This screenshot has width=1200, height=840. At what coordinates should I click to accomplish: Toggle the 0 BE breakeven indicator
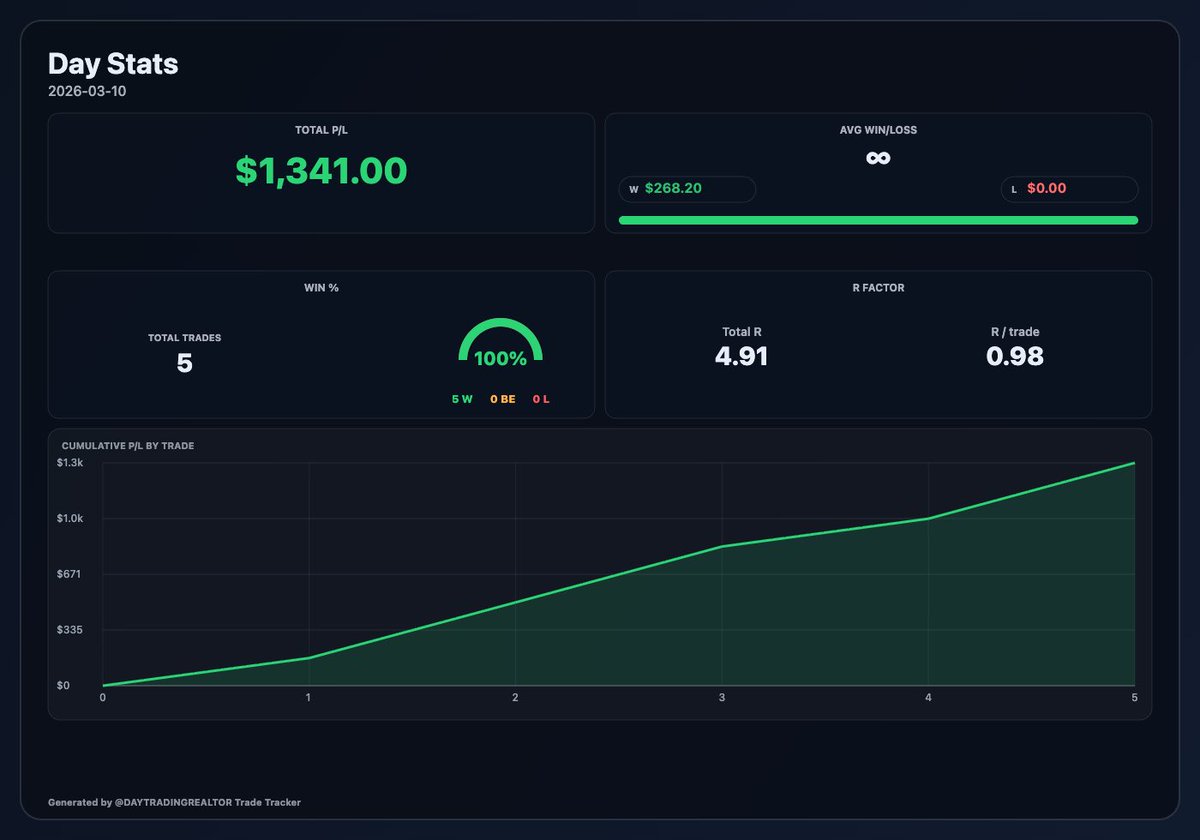(x=504, y=398)
